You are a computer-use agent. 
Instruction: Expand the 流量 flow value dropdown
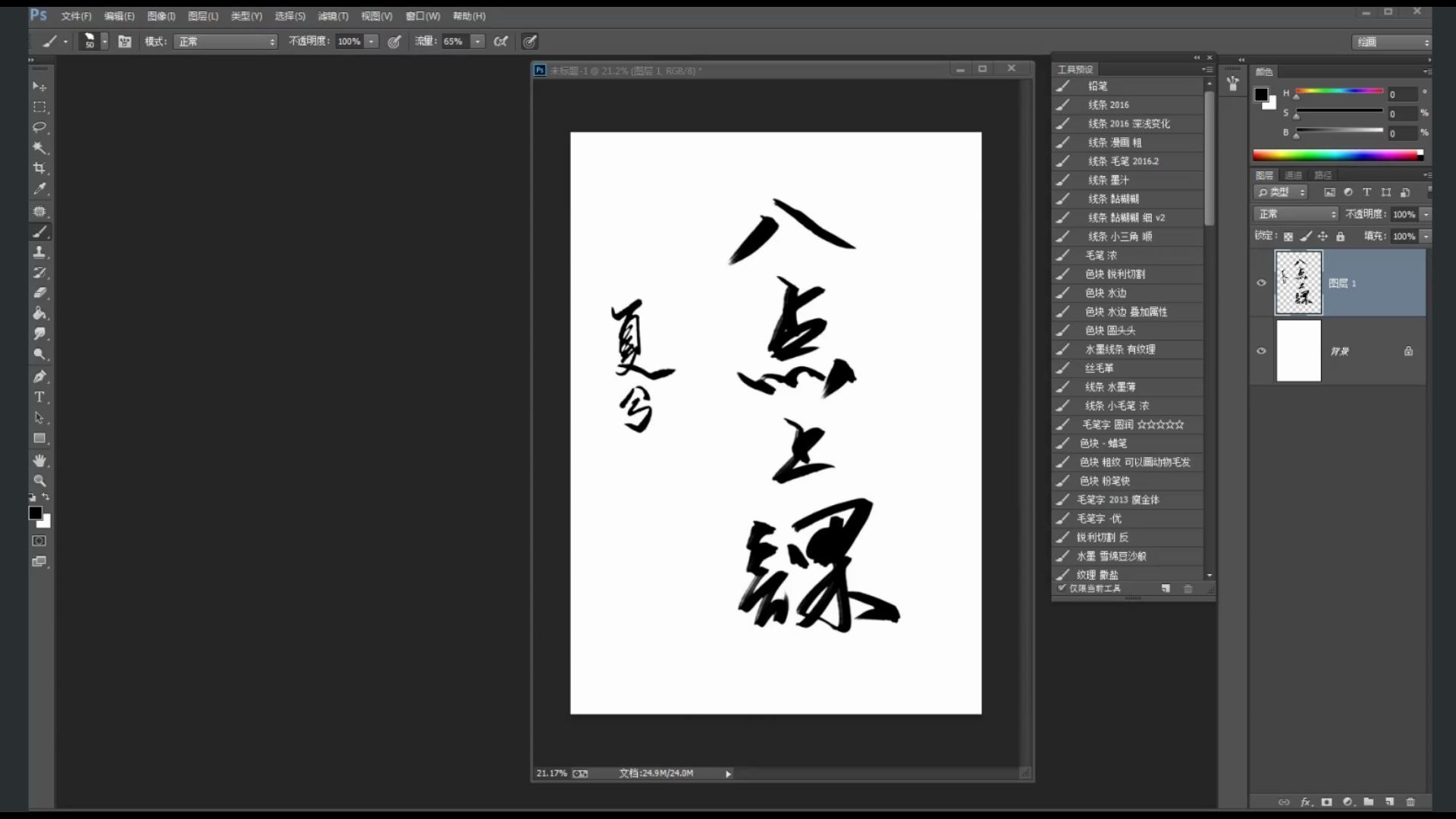click(x=477, y=42)
